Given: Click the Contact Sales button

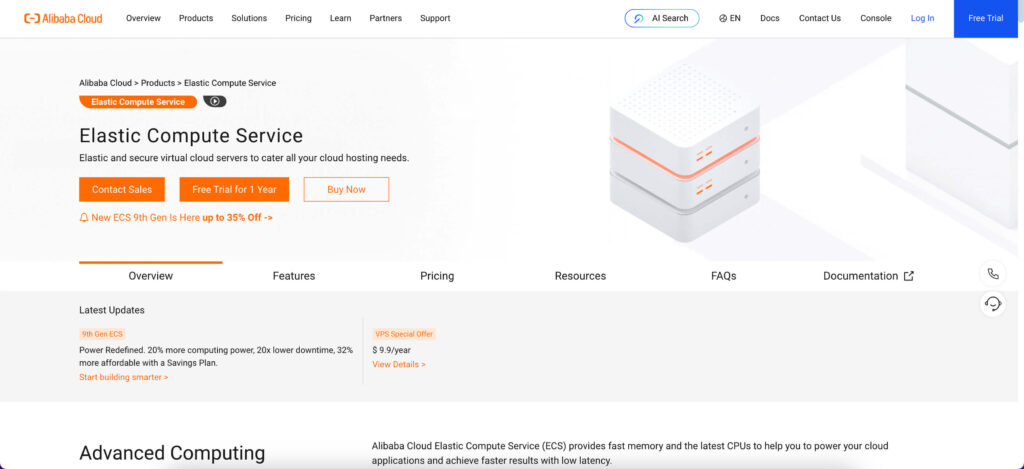Looking at the screenshot, I should (121, 189).
